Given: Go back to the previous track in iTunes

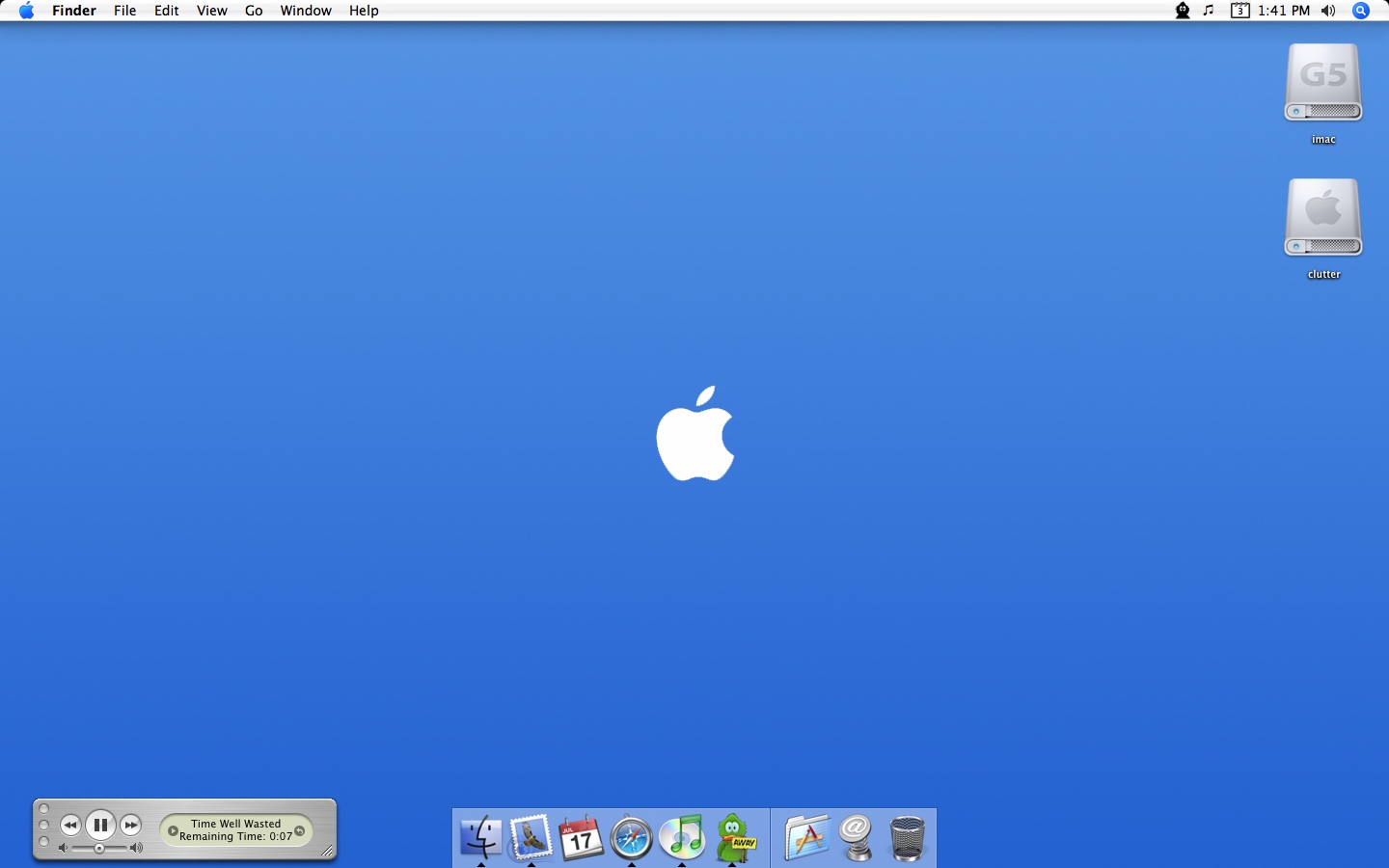Looking at the screenshot, I should coord(69,825).
